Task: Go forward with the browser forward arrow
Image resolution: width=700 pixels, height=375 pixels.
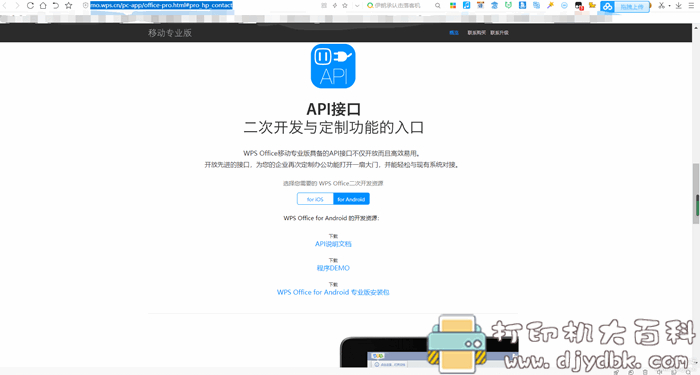Action: pos(17,5)
